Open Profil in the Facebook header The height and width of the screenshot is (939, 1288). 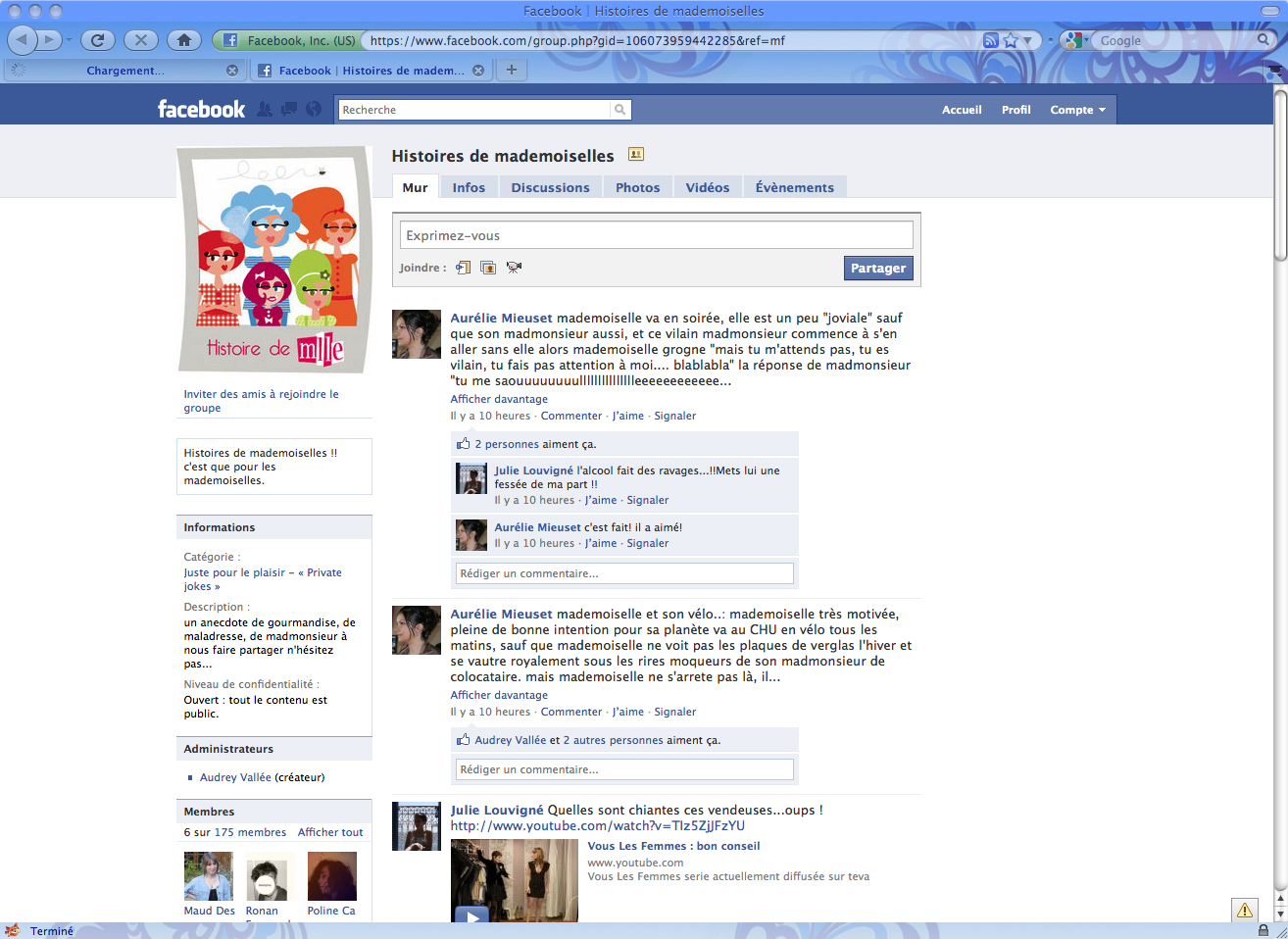[1016, 110]
